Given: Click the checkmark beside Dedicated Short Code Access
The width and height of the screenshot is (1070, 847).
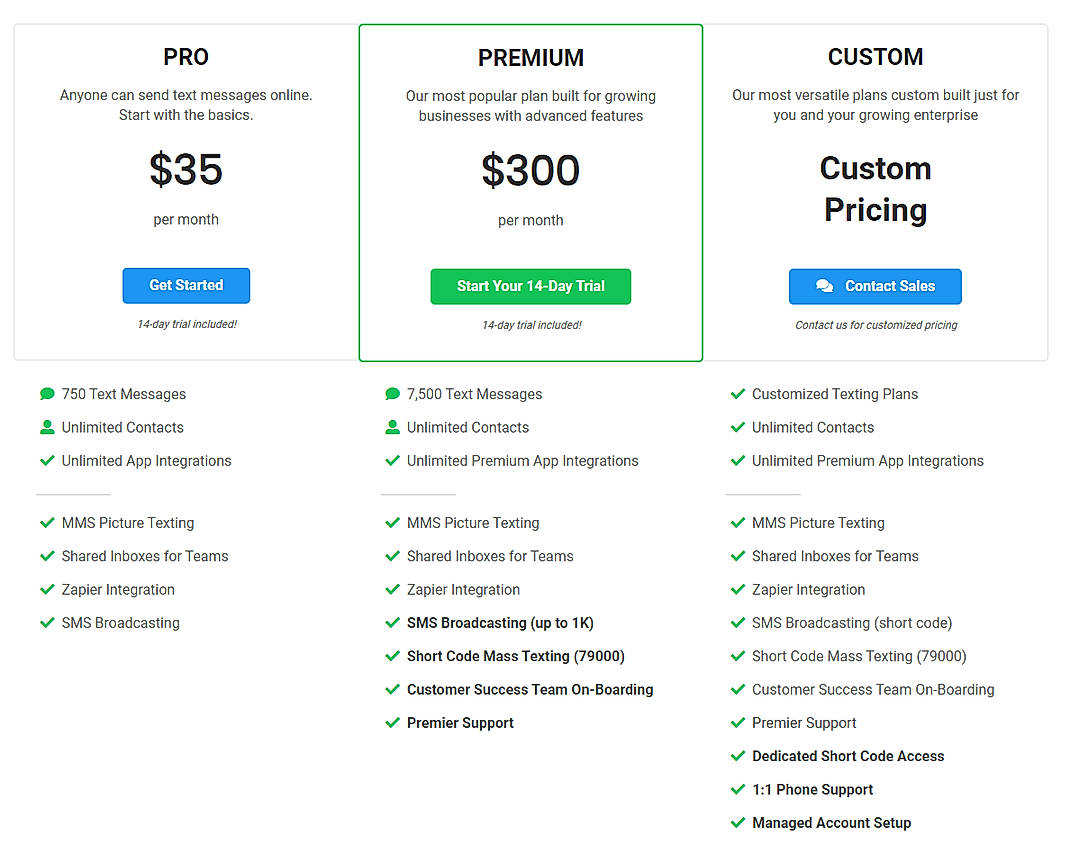Looking at the screenshot, I should [737, 756].
